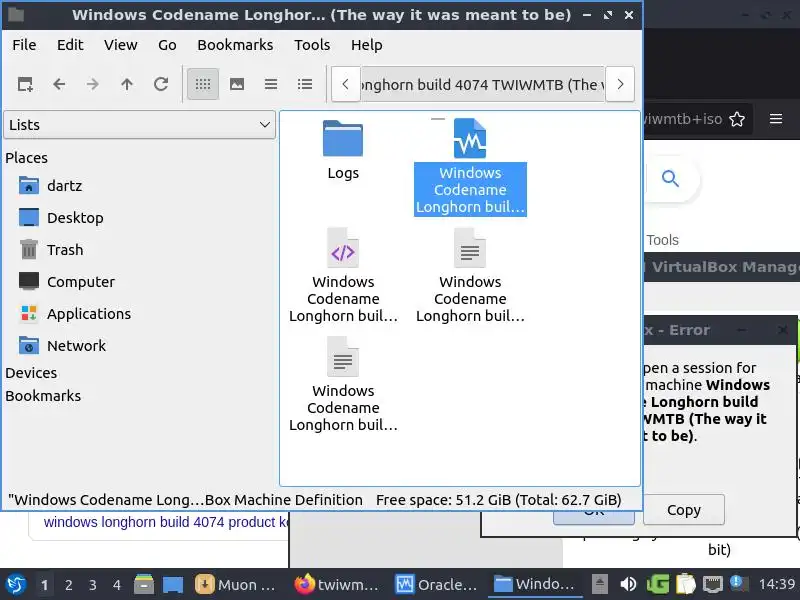Click the update notifier tray icon
Screen dimensions: 800x600
pos(739,584)
